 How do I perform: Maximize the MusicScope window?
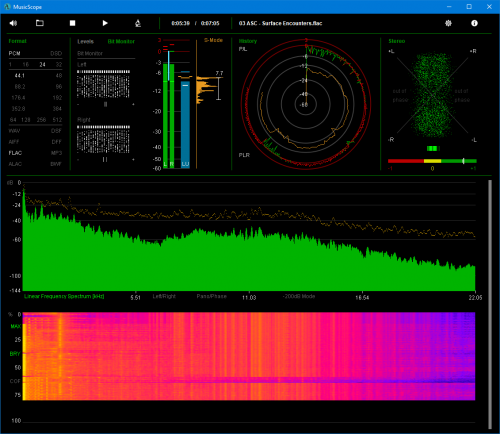coord(469,6)
